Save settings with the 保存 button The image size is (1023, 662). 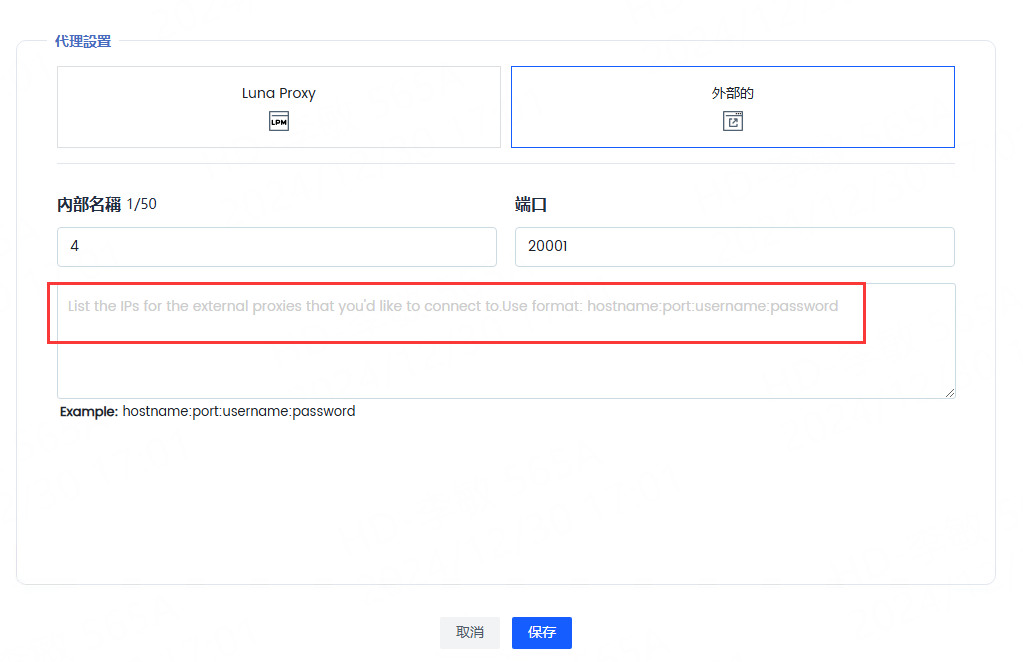[541, 632]
